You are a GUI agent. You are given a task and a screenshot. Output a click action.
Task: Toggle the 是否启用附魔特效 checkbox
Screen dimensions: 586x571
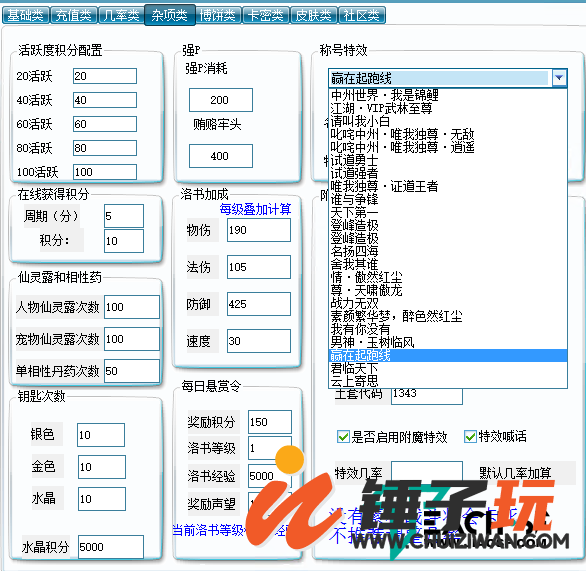point(343,436)
